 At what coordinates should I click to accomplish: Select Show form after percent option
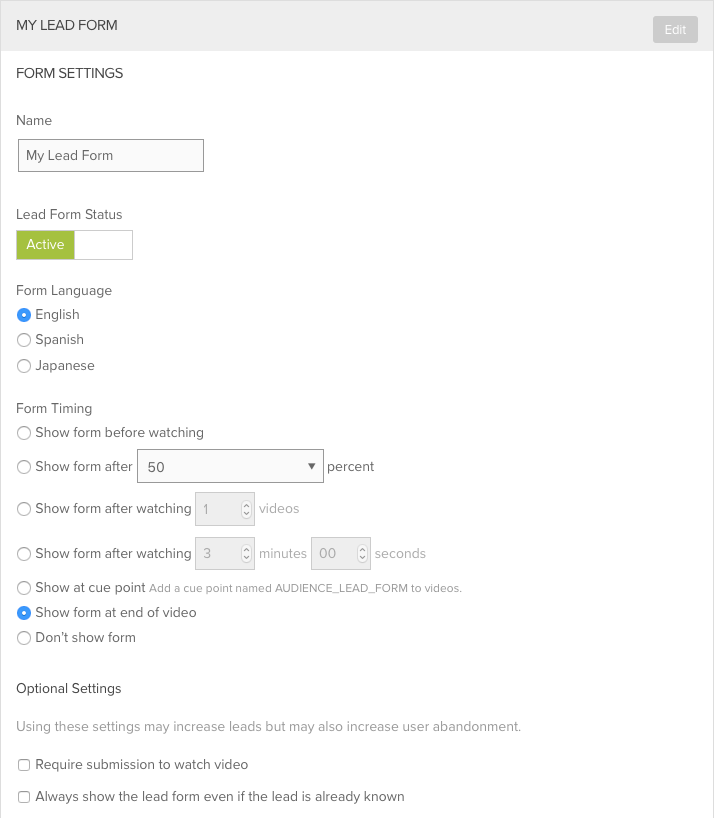24,467
